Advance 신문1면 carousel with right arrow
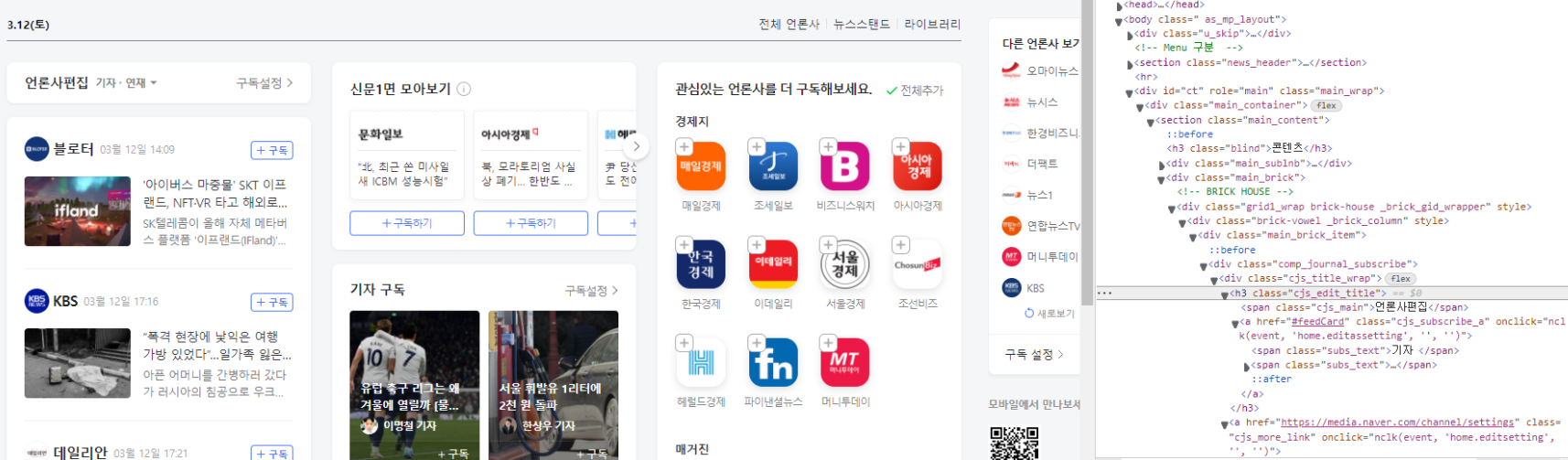This screenshot has width=1568, height=460. pos(636,146)
